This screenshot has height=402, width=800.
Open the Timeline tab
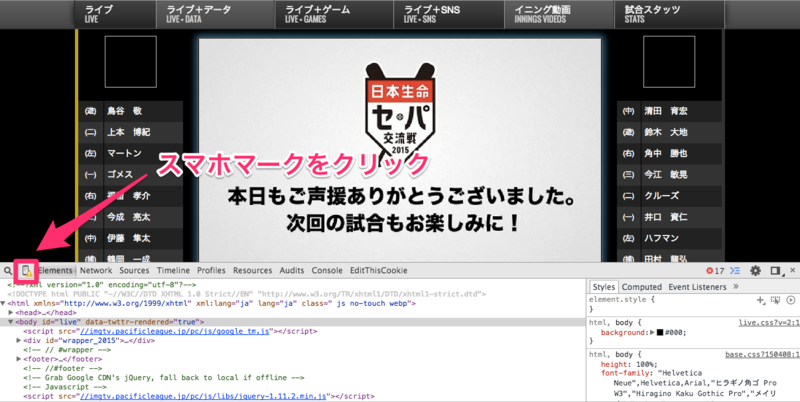(x=173, y=270)
